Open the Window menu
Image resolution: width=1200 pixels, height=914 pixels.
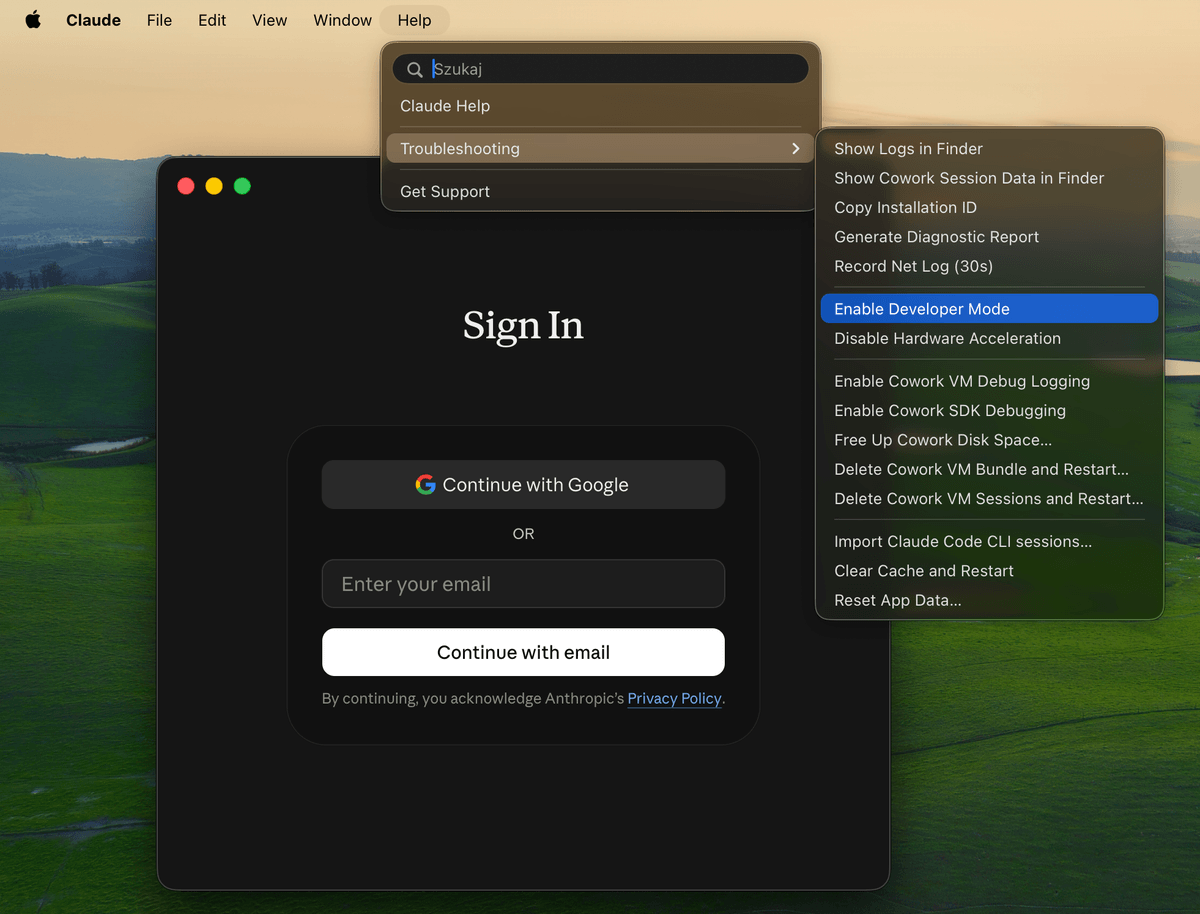(x=342, y=20)
